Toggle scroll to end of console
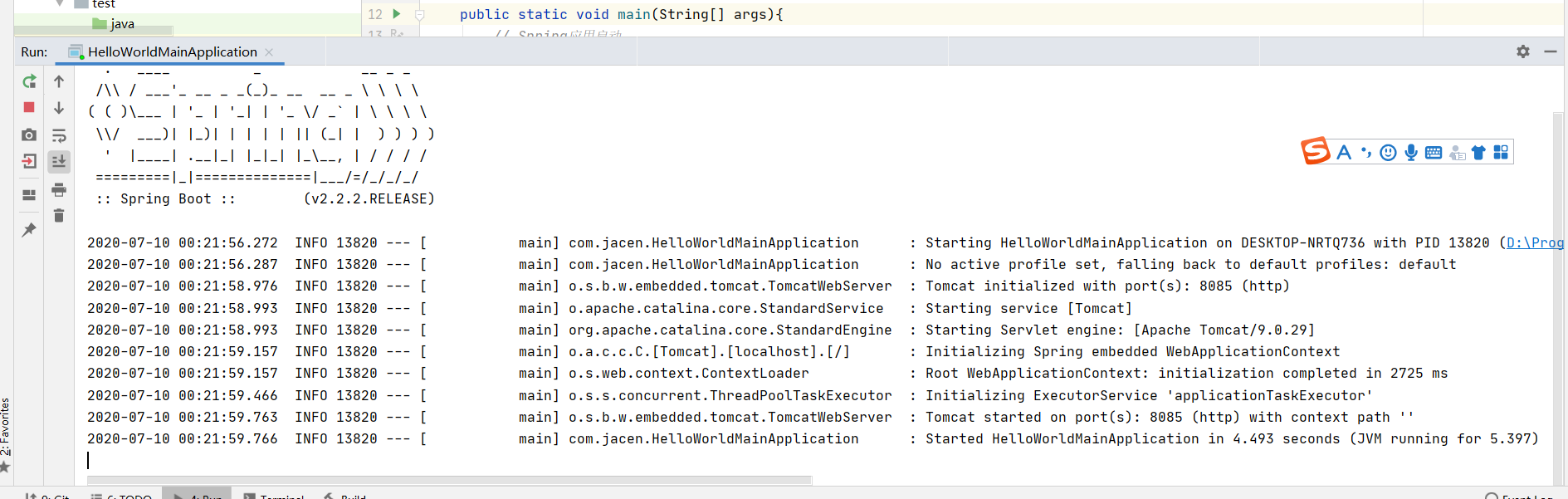The height and width of the screenshot is (499, 1568). point(59,161)
